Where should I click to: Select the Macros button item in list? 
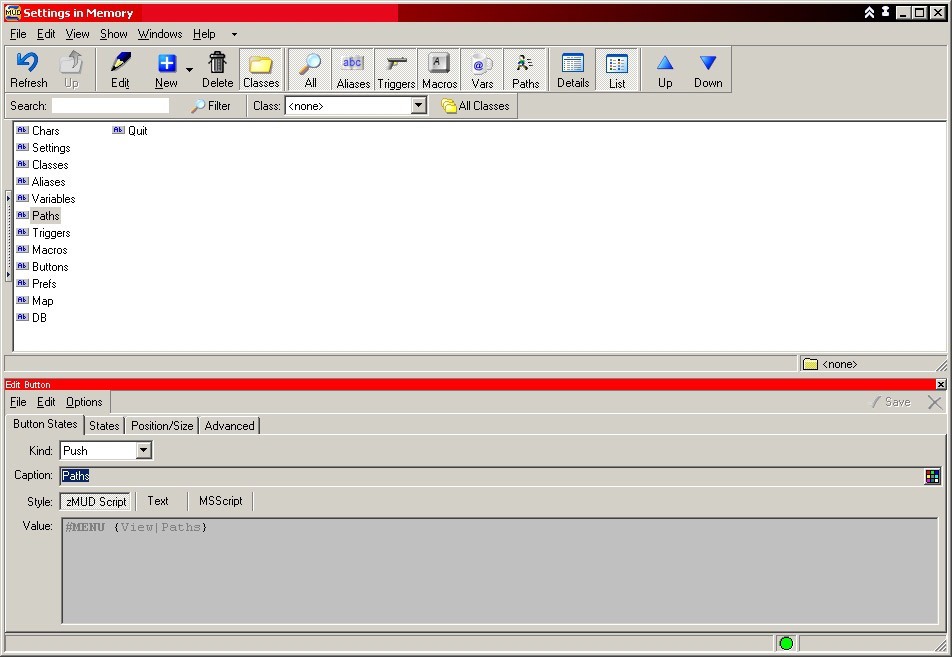42,250
